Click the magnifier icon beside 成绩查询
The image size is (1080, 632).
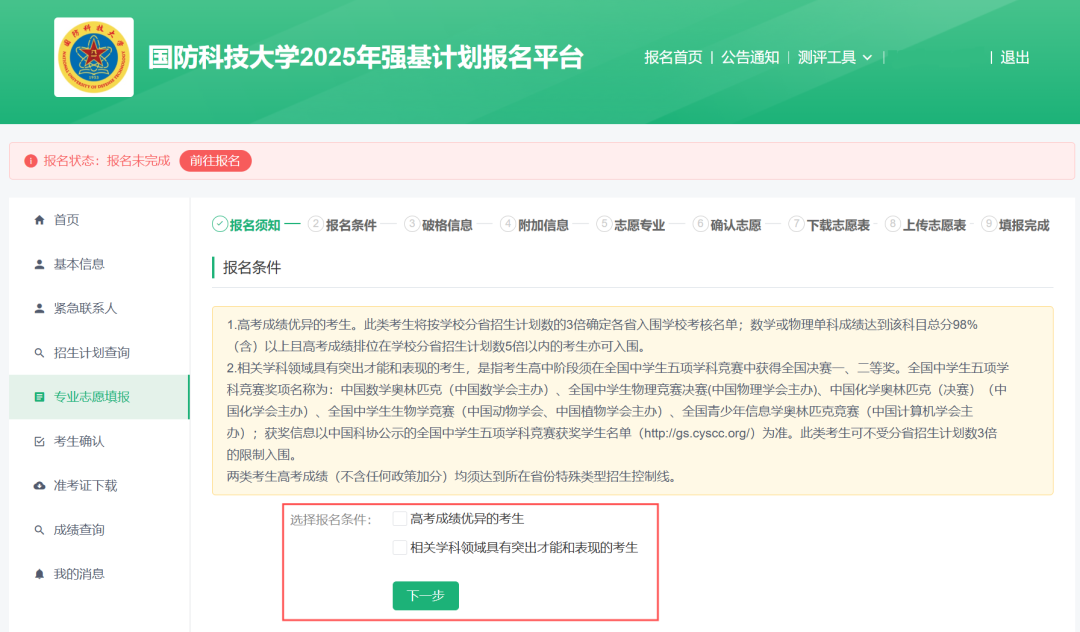coord(39,530)
